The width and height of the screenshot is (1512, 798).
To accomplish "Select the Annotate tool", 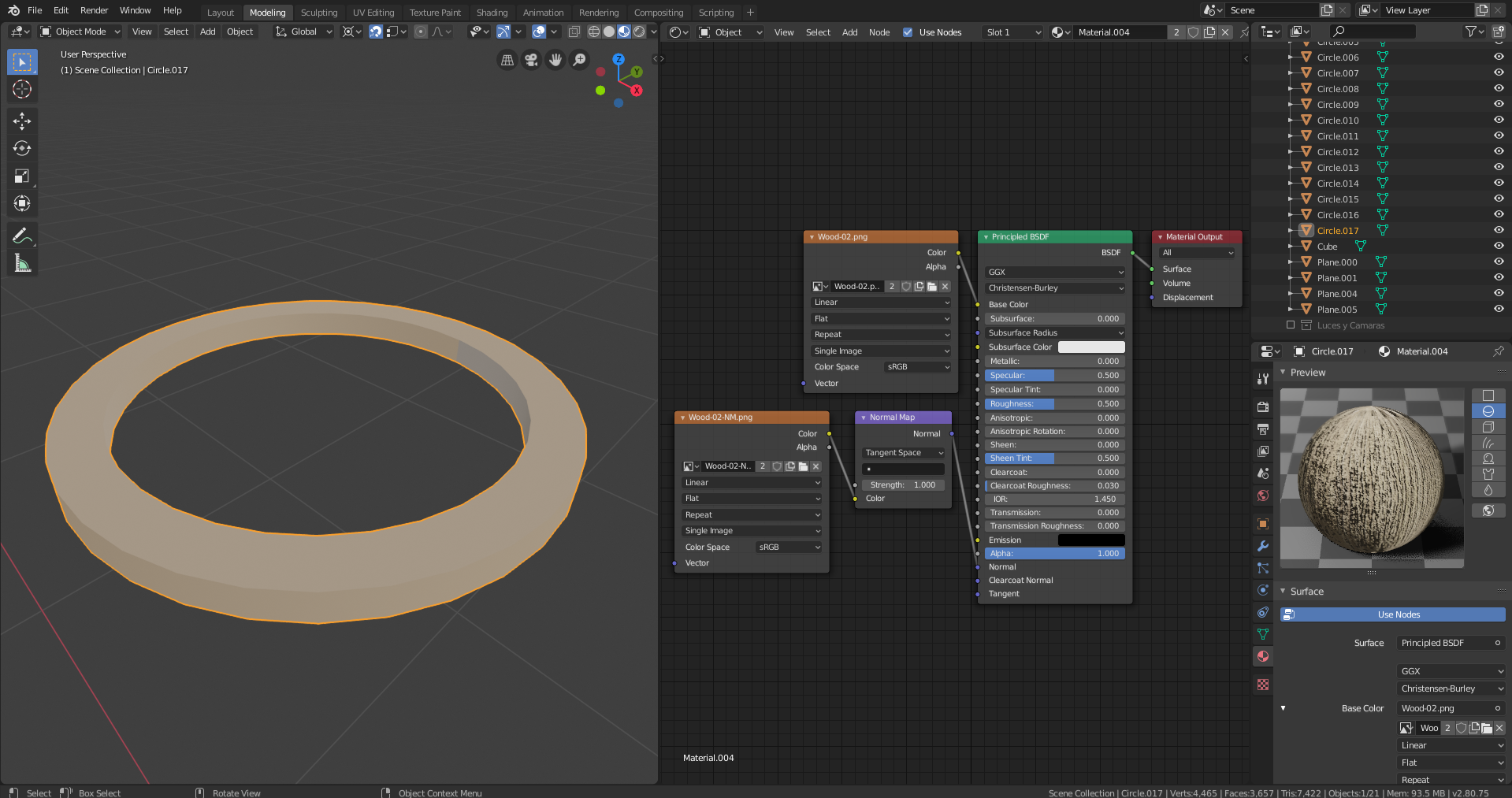I will [x=22, y=236].
